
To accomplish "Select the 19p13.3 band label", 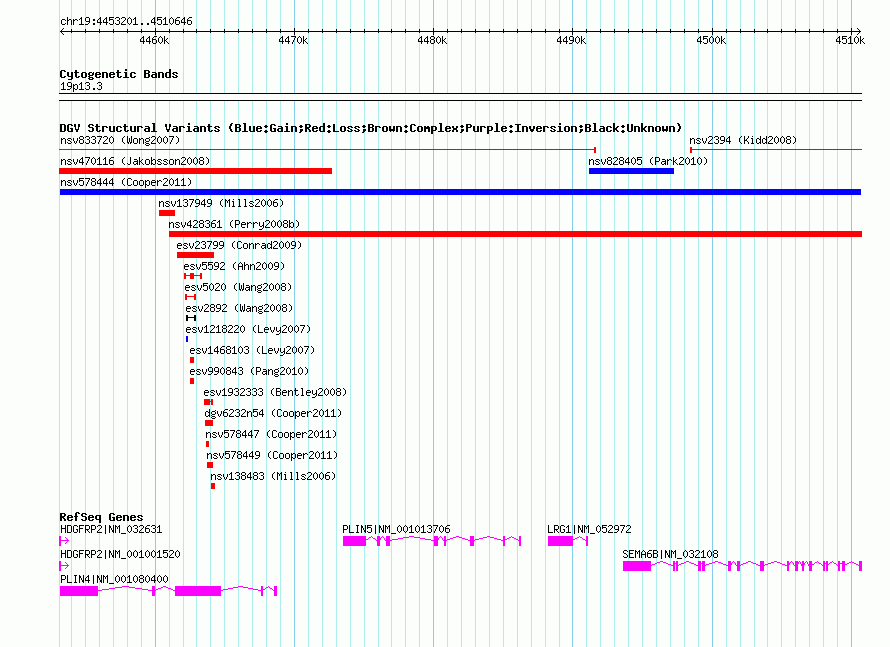I will pos(81,86).
